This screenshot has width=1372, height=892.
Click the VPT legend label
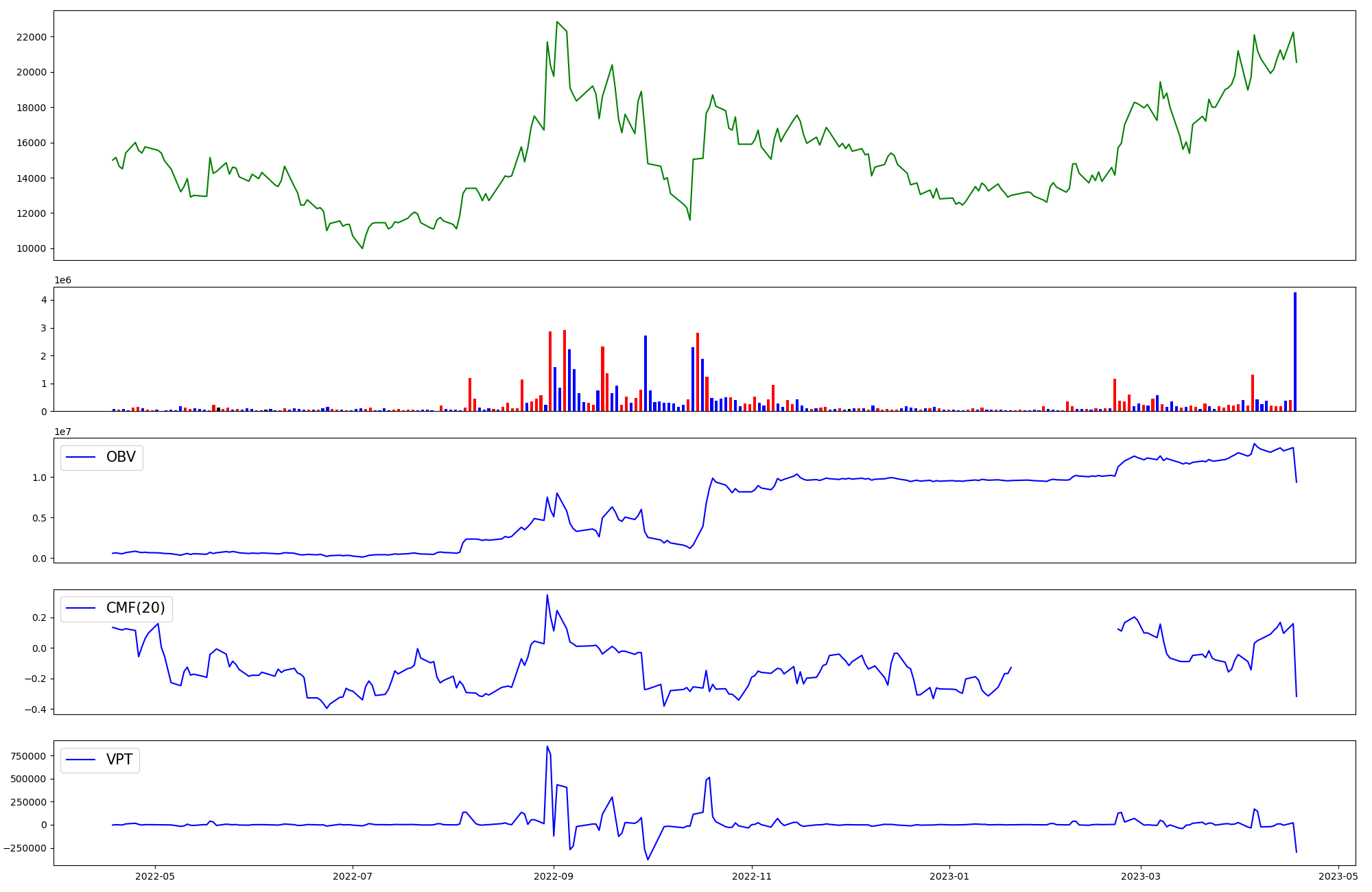119,760
